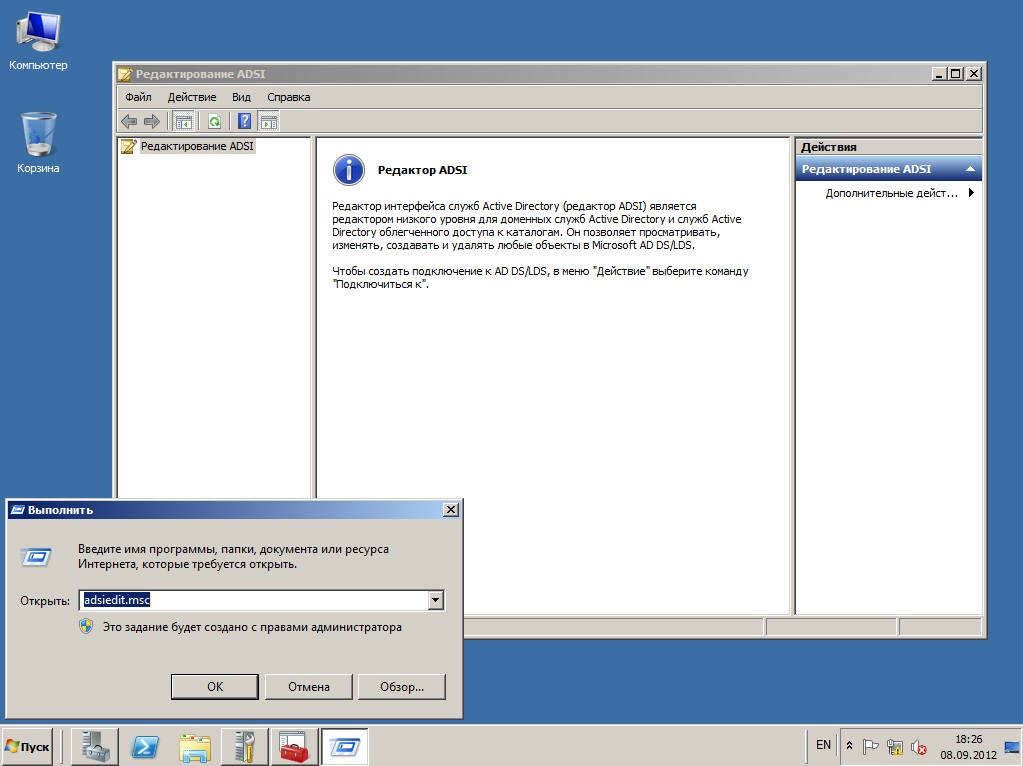Collapse the Редактирование ADSI actions section

point(970,169)
